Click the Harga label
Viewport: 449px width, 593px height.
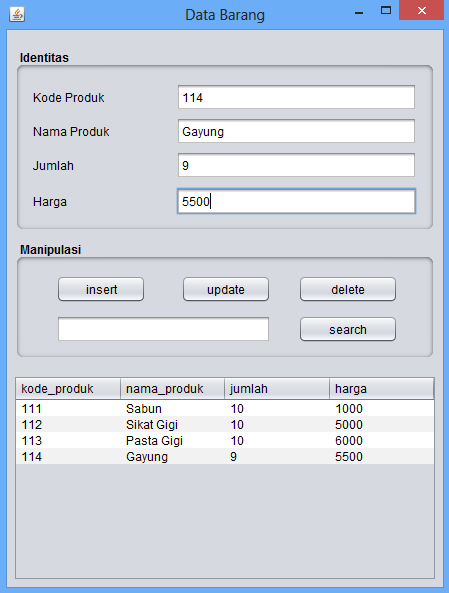(50, 202)
